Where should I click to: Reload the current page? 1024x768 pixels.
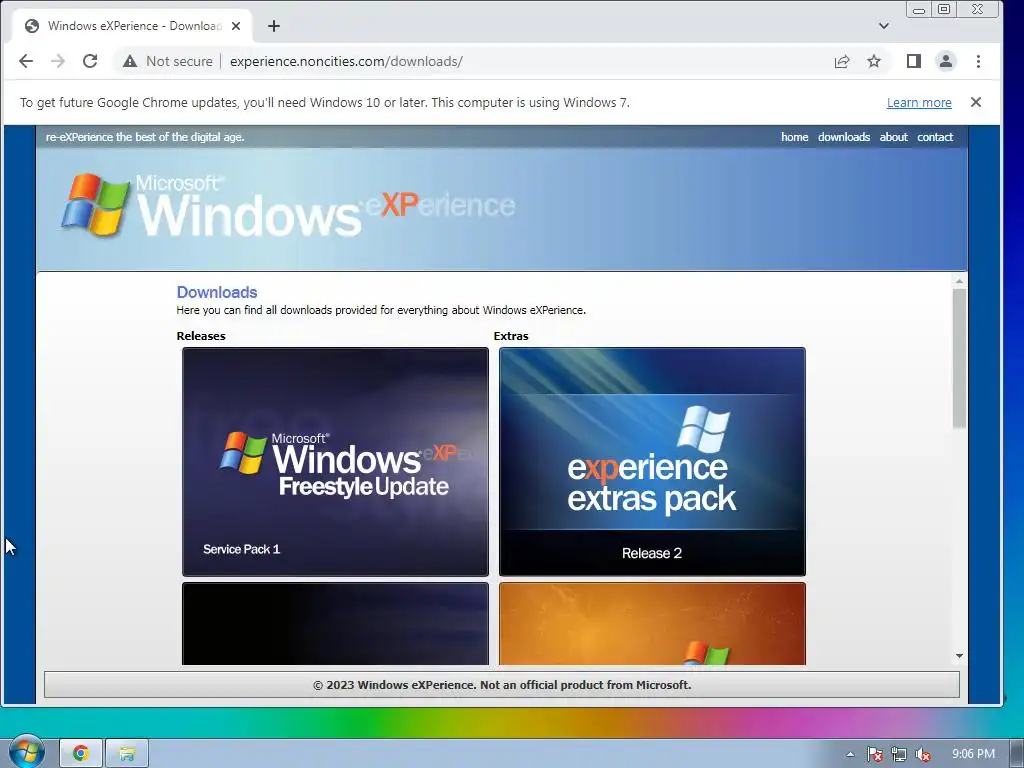(x=90, y=61)
